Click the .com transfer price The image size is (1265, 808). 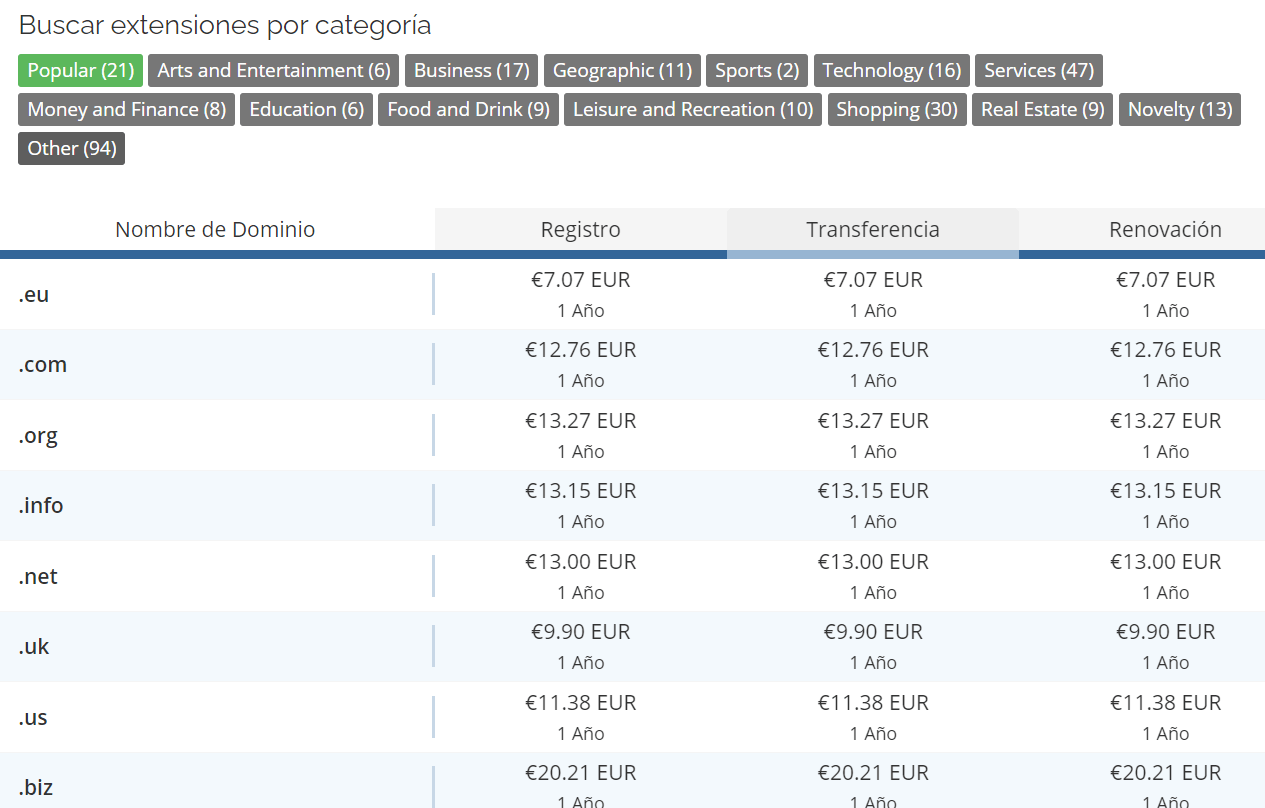pyautogui.click(x=873, y=350)
